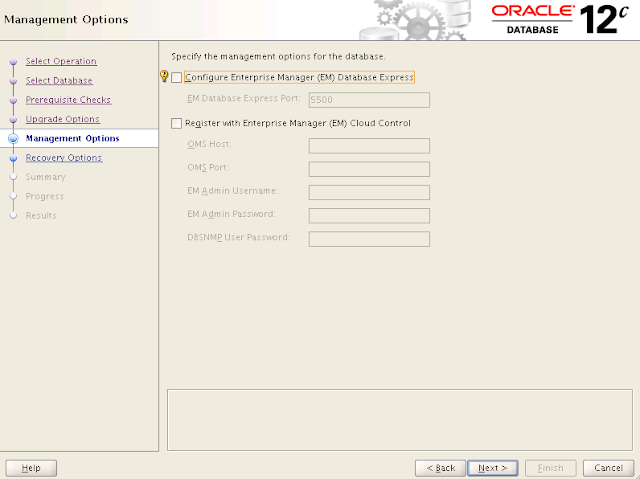Click the Results step label
This screenshot has width=640, height=479.
[41, 215]
